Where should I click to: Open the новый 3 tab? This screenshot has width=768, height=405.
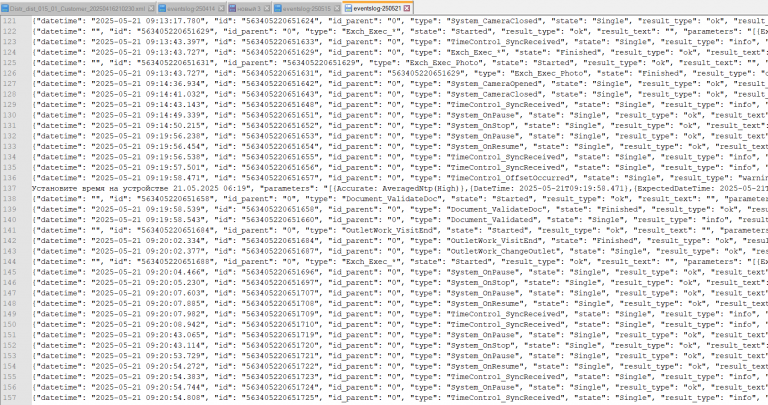(248, 8)
